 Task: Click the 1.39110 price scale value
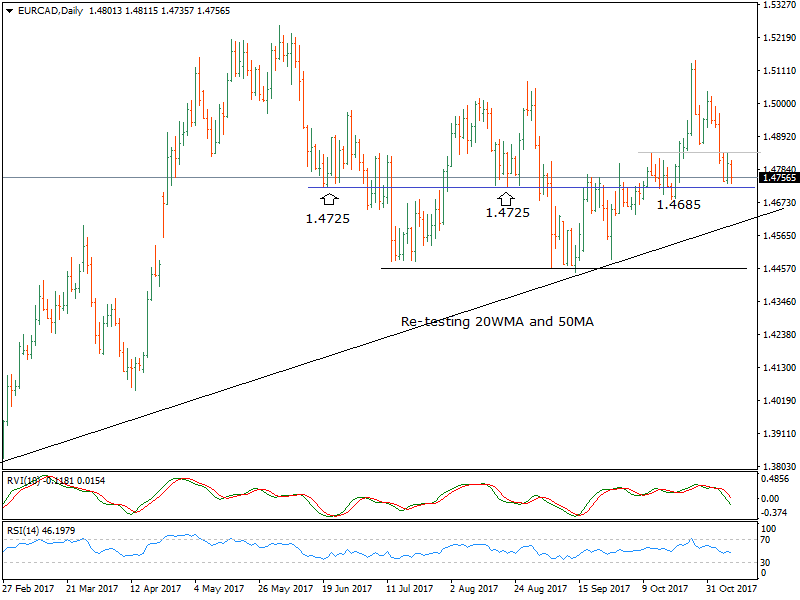(x=779, y=434)
